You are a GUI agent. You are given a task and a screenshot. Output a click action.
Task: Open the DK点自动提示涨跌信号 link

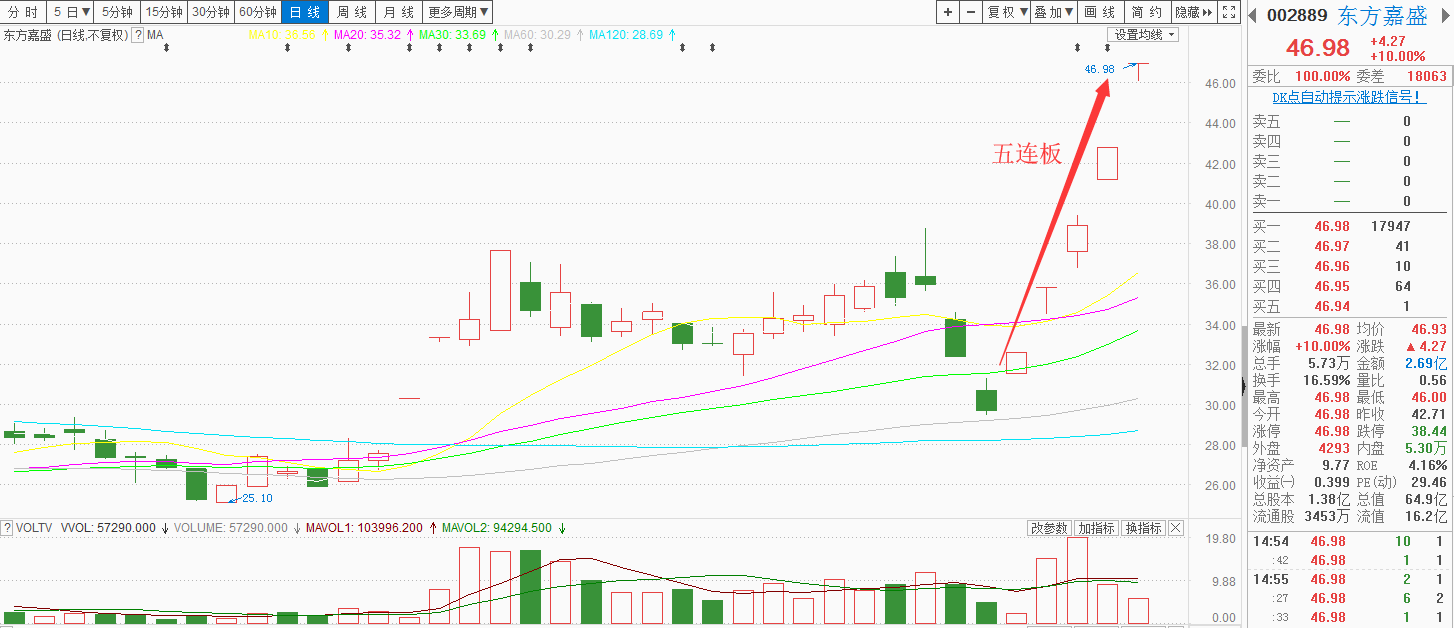(x=1347, y=97)
